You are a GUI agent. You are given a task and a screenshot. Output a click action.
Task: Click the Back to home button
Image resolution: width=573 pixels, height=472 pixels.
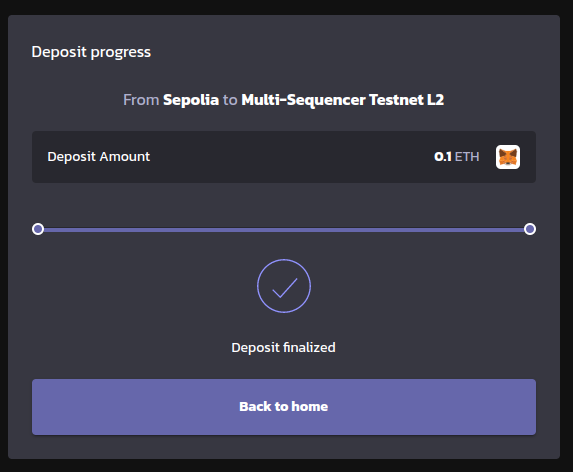[284, 407]
